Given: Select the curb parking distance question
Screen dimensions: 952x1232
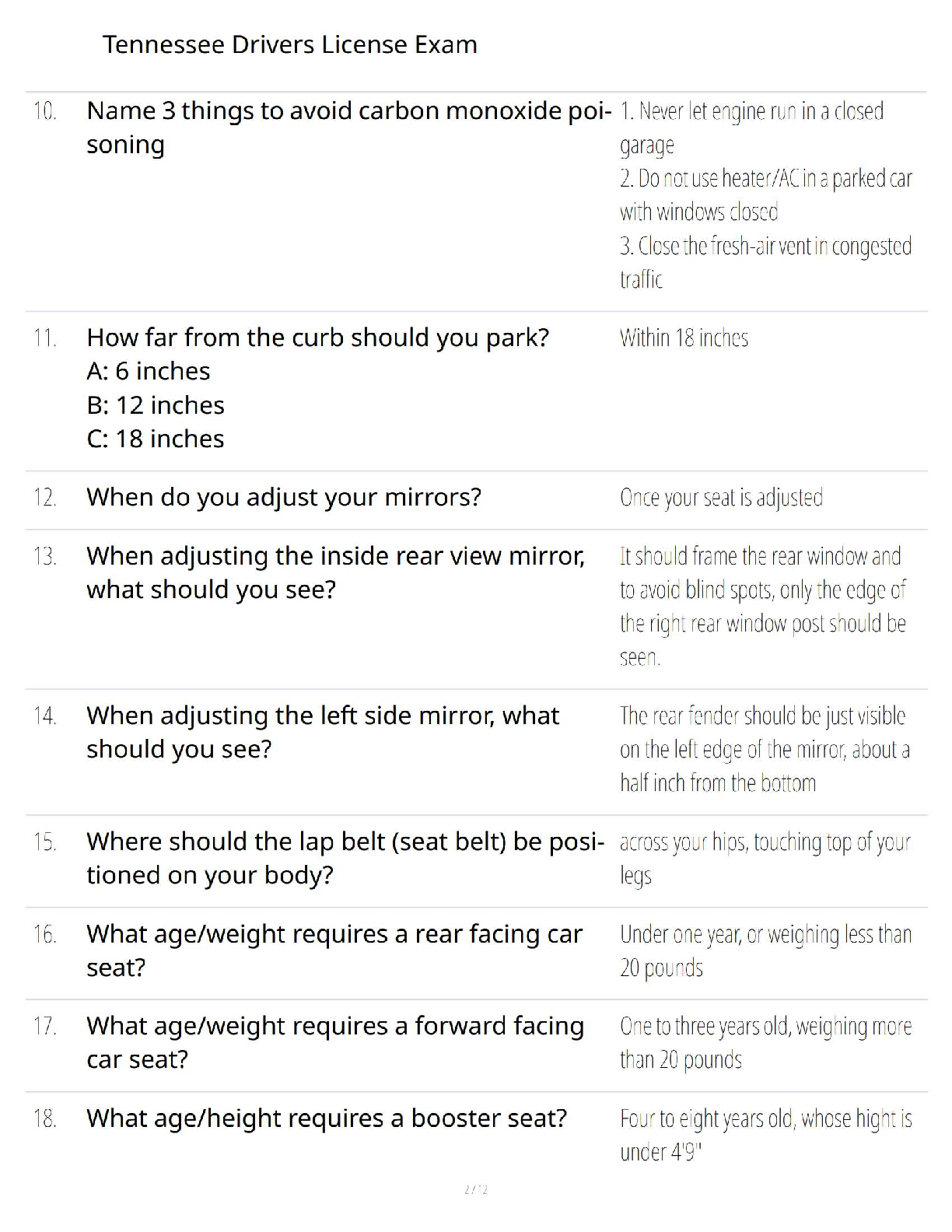Looking at the screenshot, I should click(x=317, y=338).
